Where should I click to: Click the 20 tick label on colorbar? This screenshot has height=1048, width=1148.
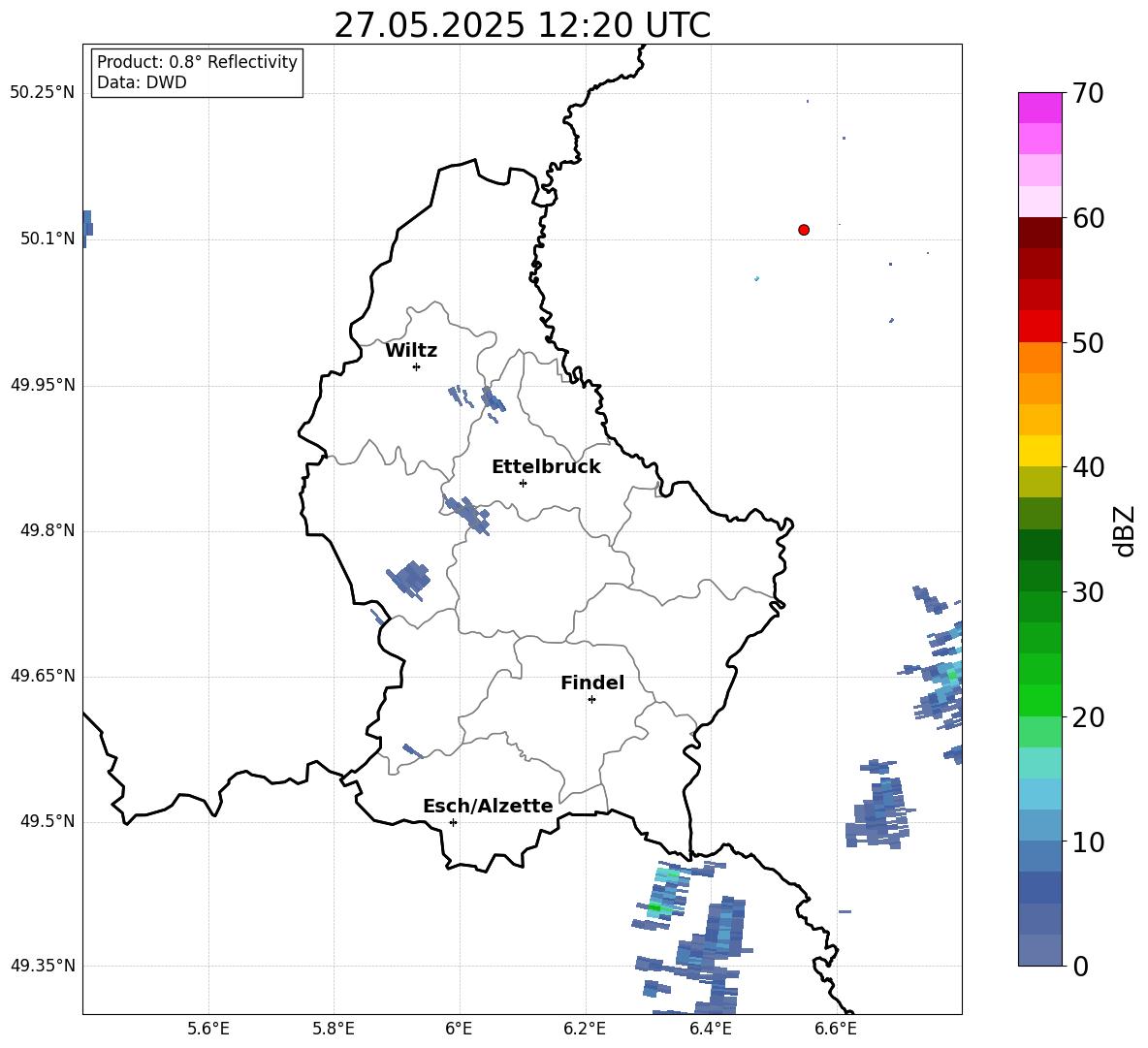pyautogui.click(x=1088, y=717)
